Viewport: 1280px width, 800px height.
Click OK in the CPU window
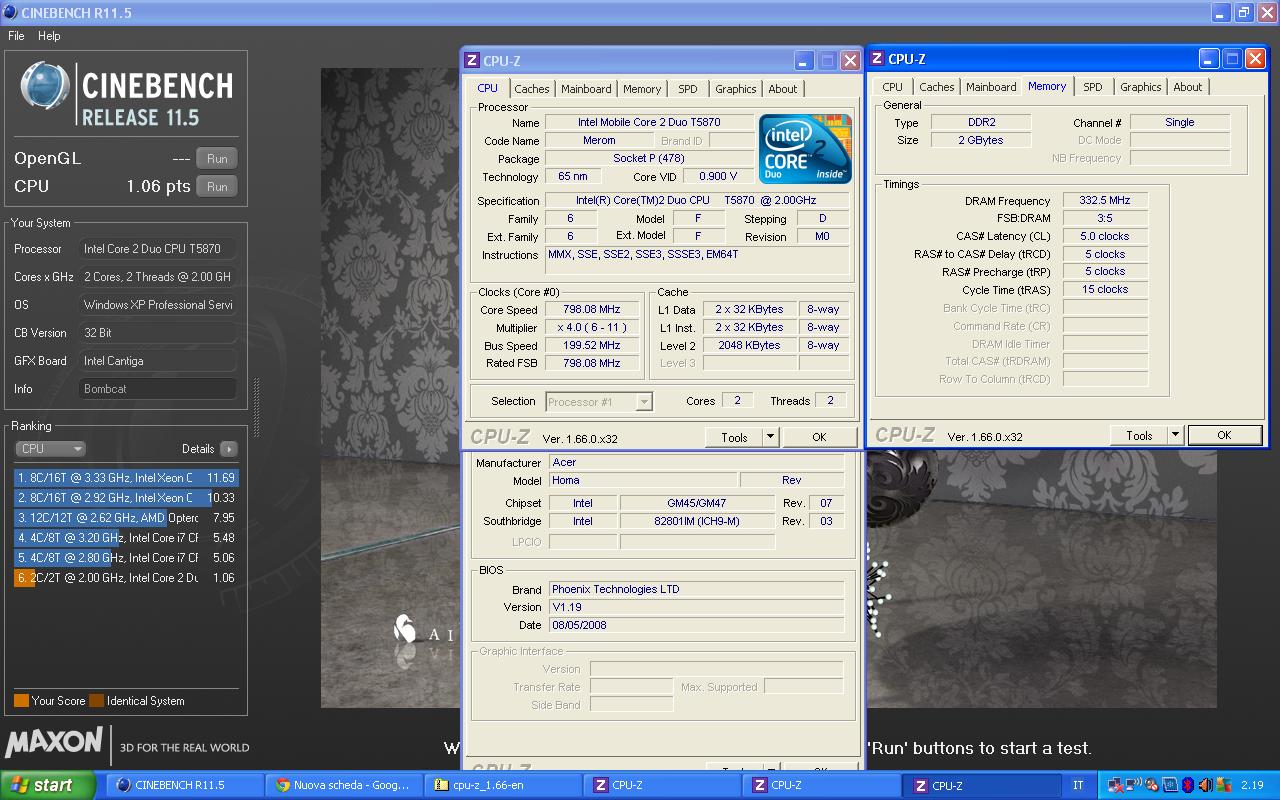coord(819,437)
